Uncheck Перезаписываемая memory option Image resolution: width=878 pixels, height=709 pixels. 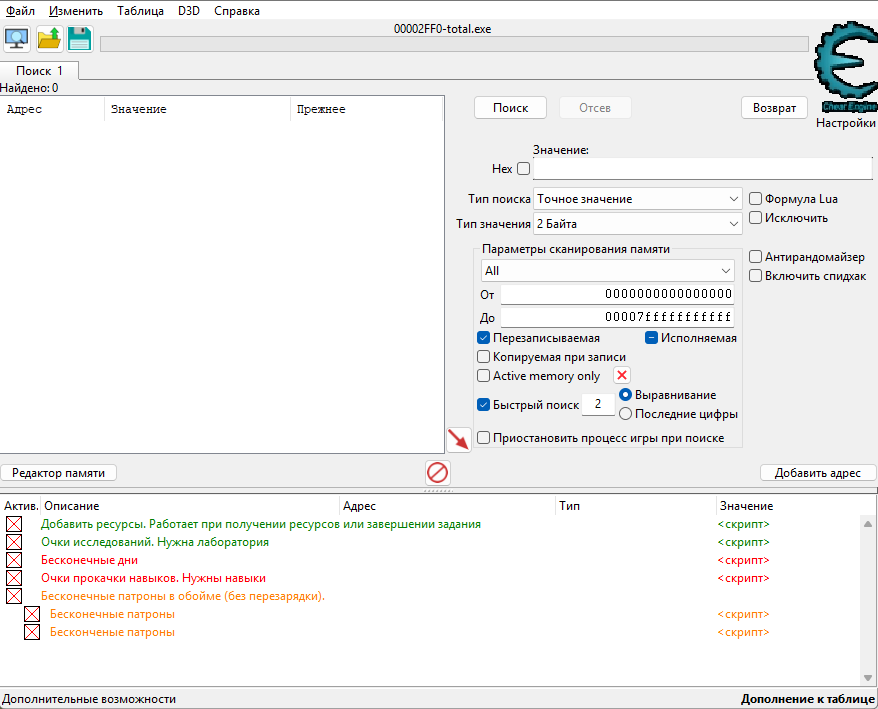click(x=482, y=337)
